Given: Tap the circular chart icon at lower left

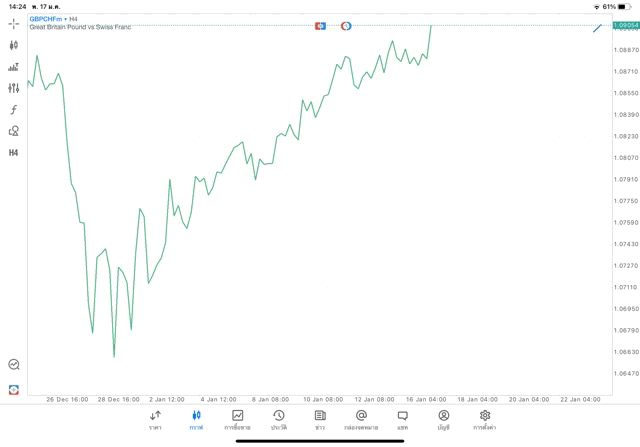Looking at the screenshot, I should click(x=13, y=365).
